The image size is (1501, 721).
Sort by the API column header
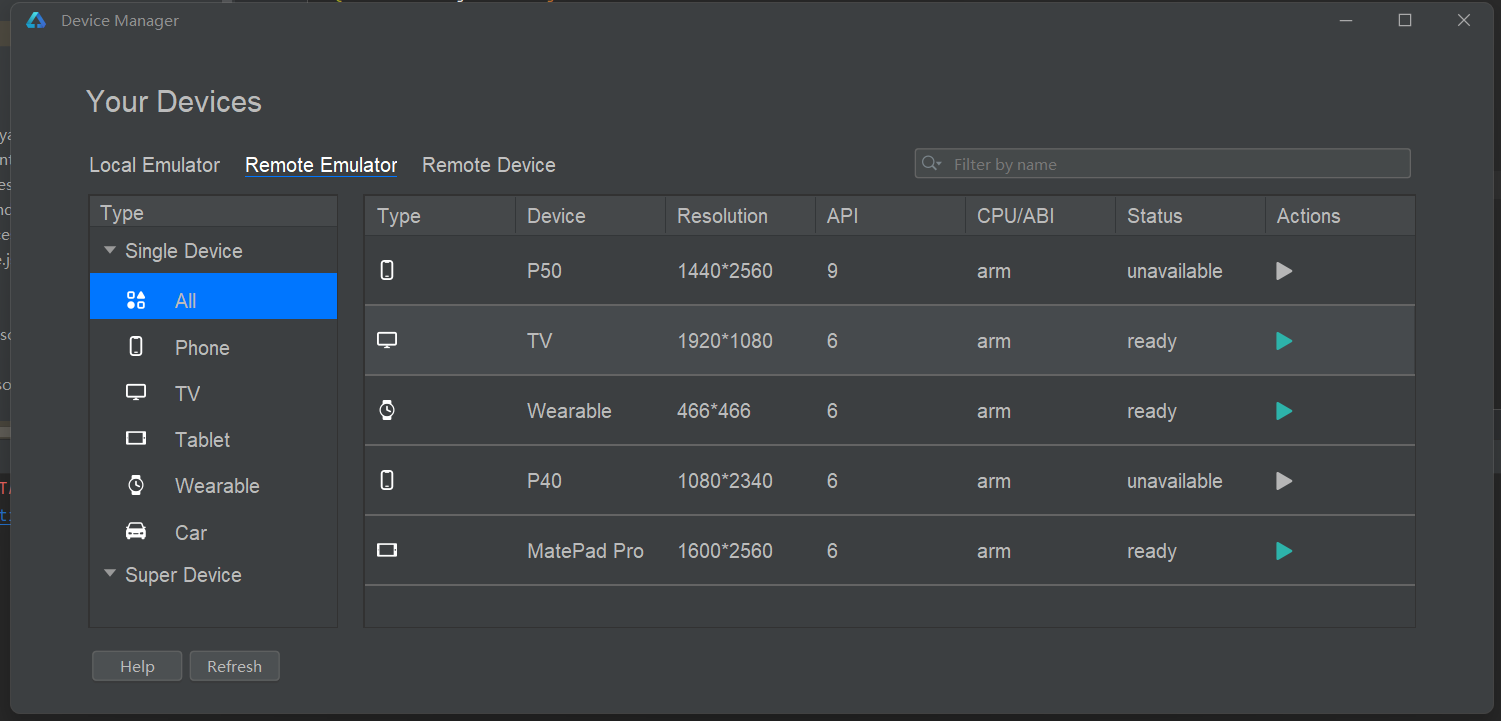coord(890,216)
